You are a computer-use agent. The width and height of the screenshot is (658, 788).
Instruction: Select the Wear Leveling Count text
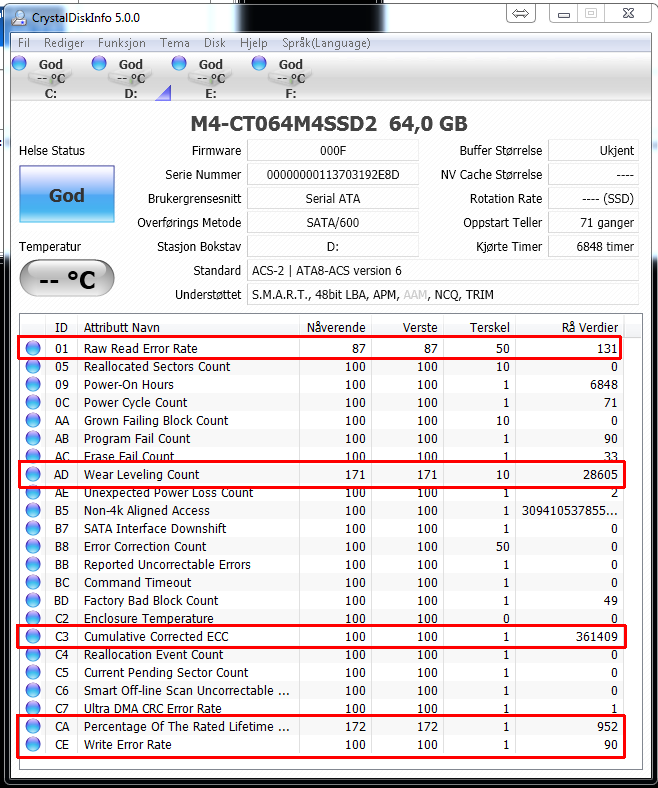tap(141, 474)
